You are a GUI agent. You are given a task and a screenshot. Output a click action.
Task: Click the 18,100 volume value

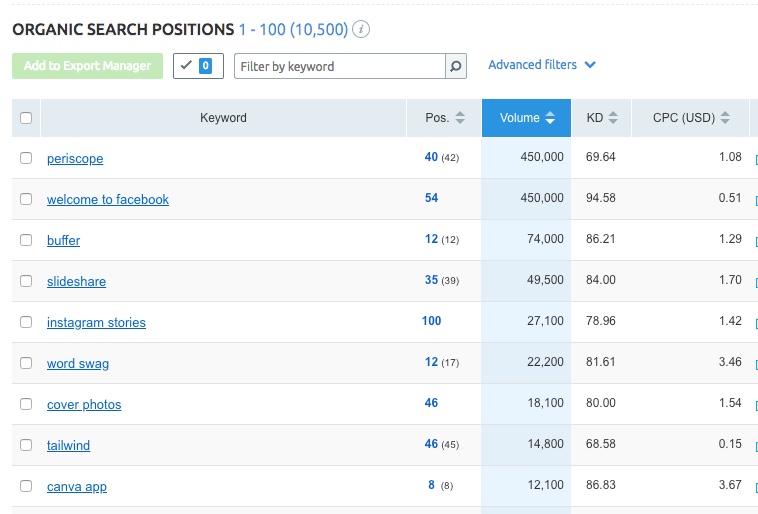point(545,403)
